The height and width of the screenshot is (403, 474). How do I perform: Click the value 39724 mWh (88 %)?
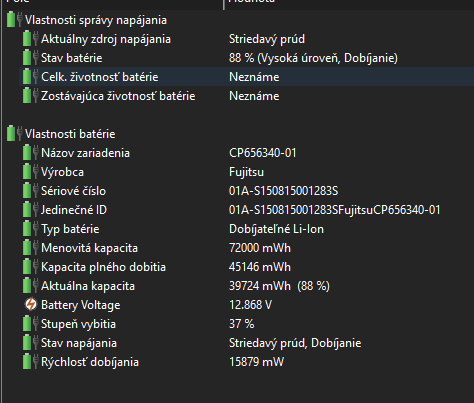pos(279,286)
